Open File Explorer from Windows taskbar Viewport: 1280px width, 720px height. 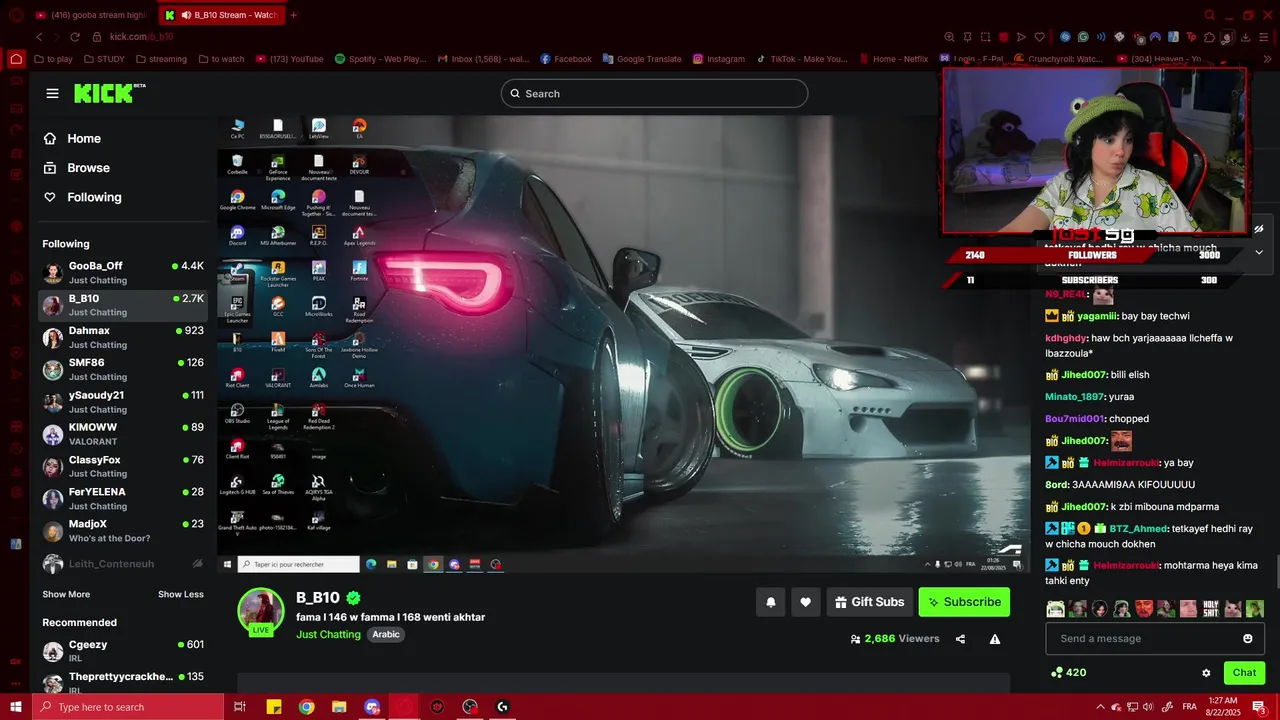point(339,707)
